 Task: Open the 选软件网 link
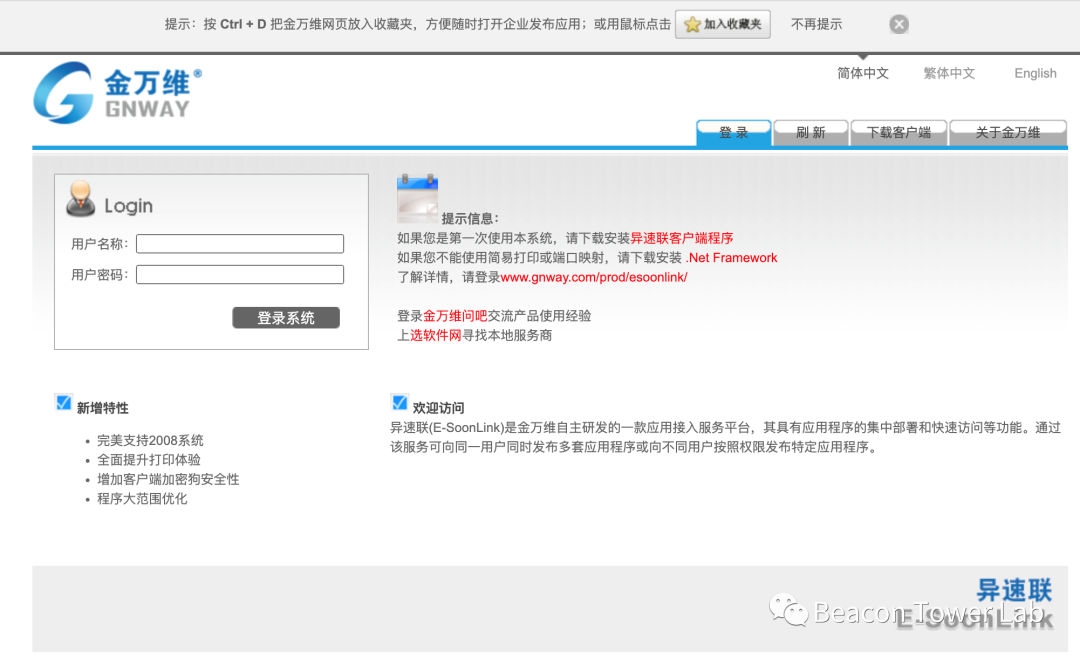(x=436, y=335)
